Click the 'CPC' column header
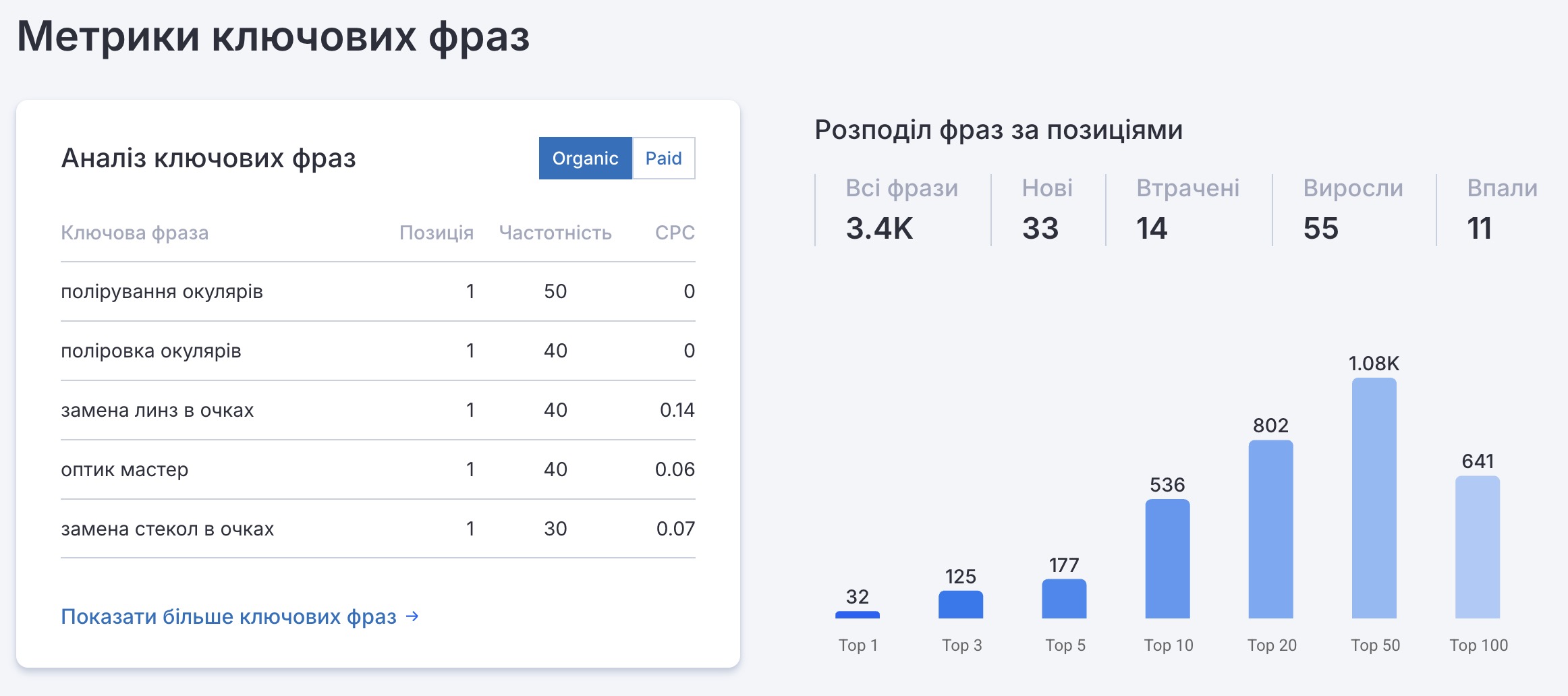 [x=674, y=233]
